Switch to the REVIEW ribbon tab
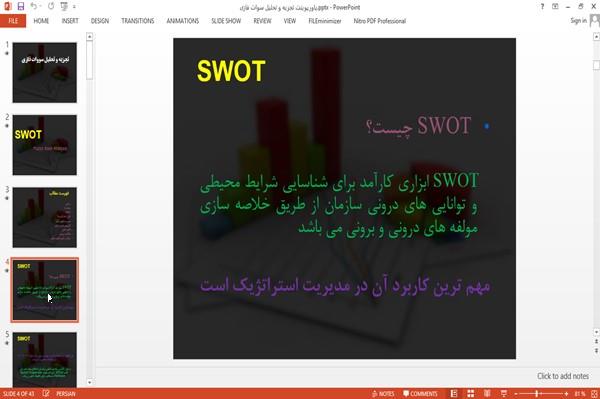The image size is (600, 399). pos(262,21)
